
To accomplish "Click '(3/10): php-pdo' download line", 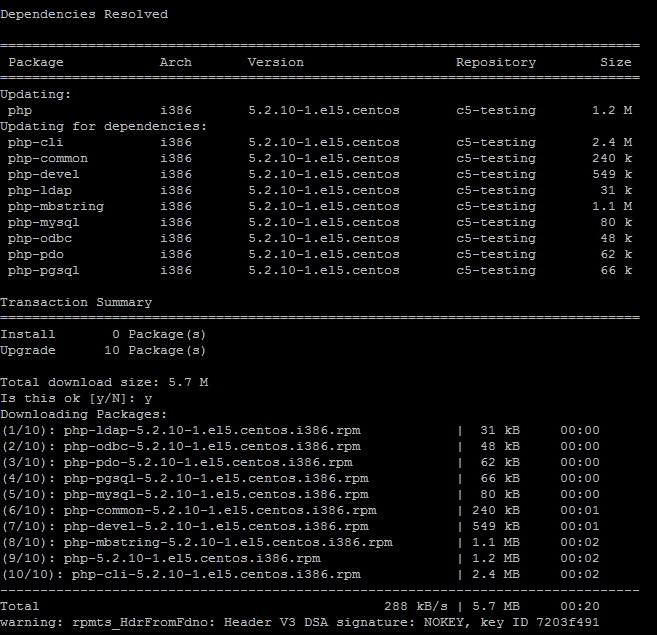I will [x=300, y=462].
